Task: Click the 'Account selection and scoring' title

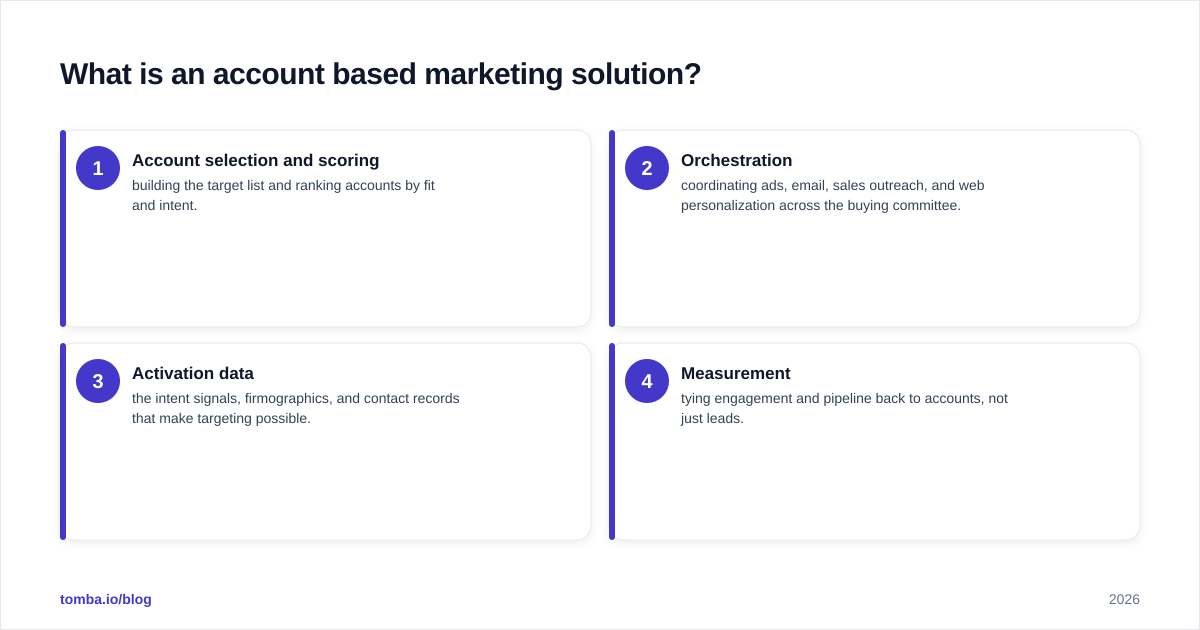Action: click(x=256, y=160)
